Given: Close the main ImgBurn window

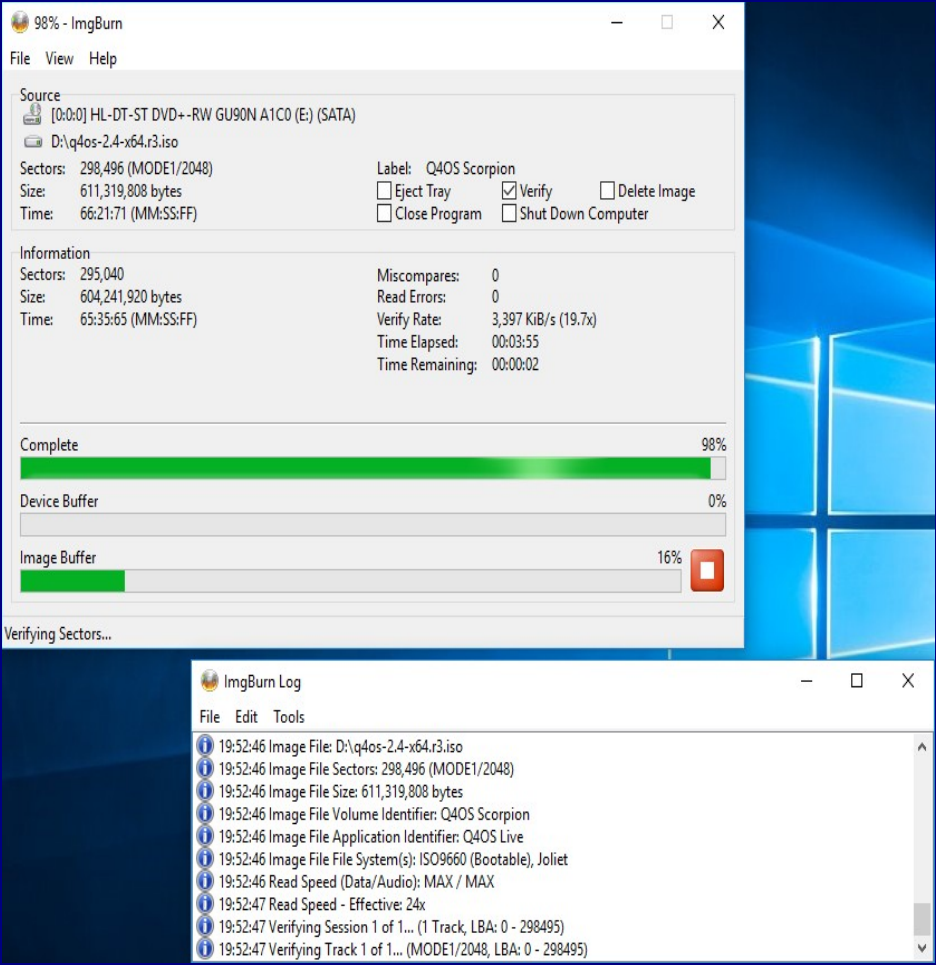Looking at the screenshot, I should (718, 23).
